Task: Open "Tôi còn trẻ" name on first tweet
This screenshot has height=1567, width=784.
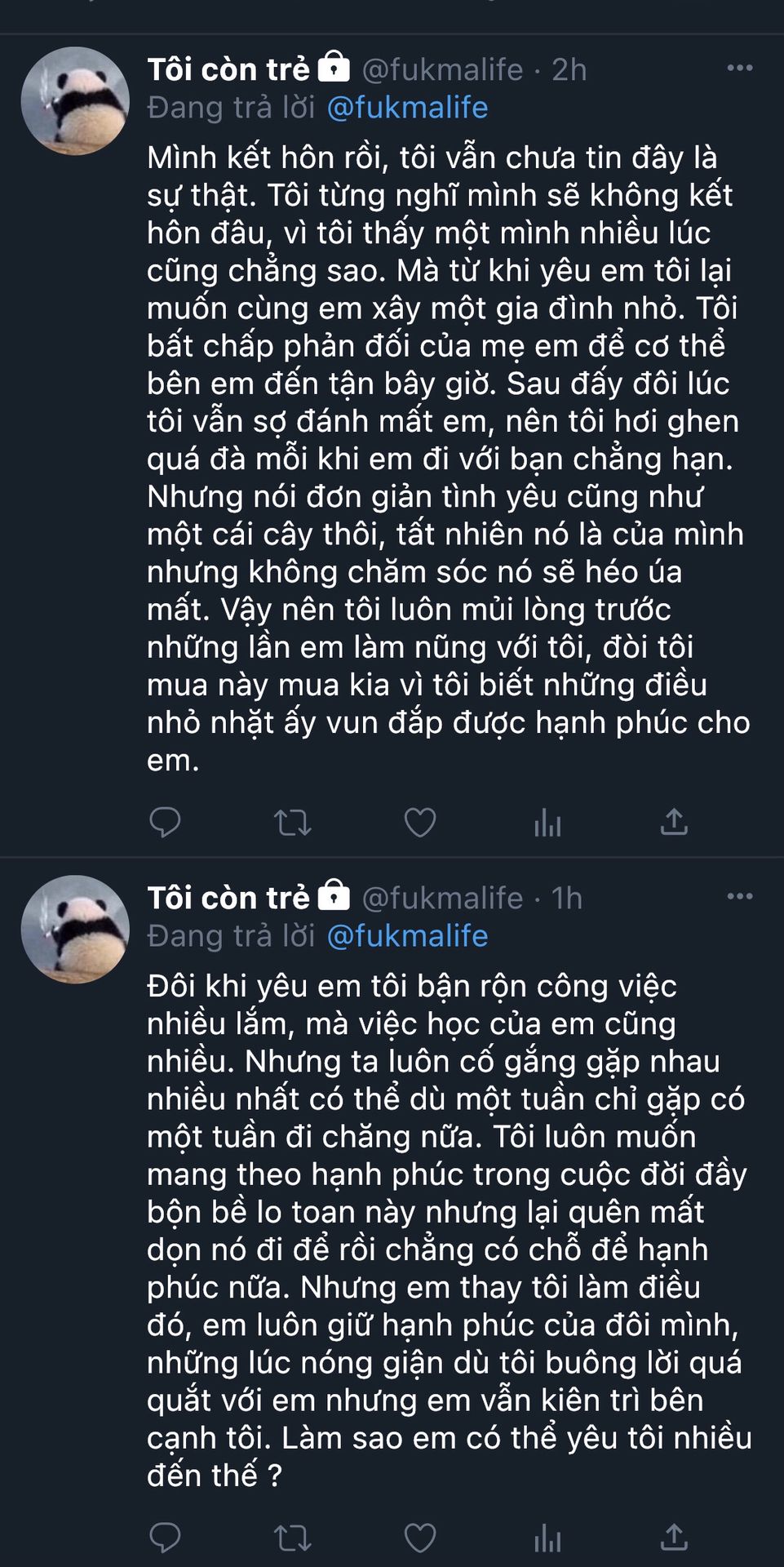Action: click(x=228, y=69)
